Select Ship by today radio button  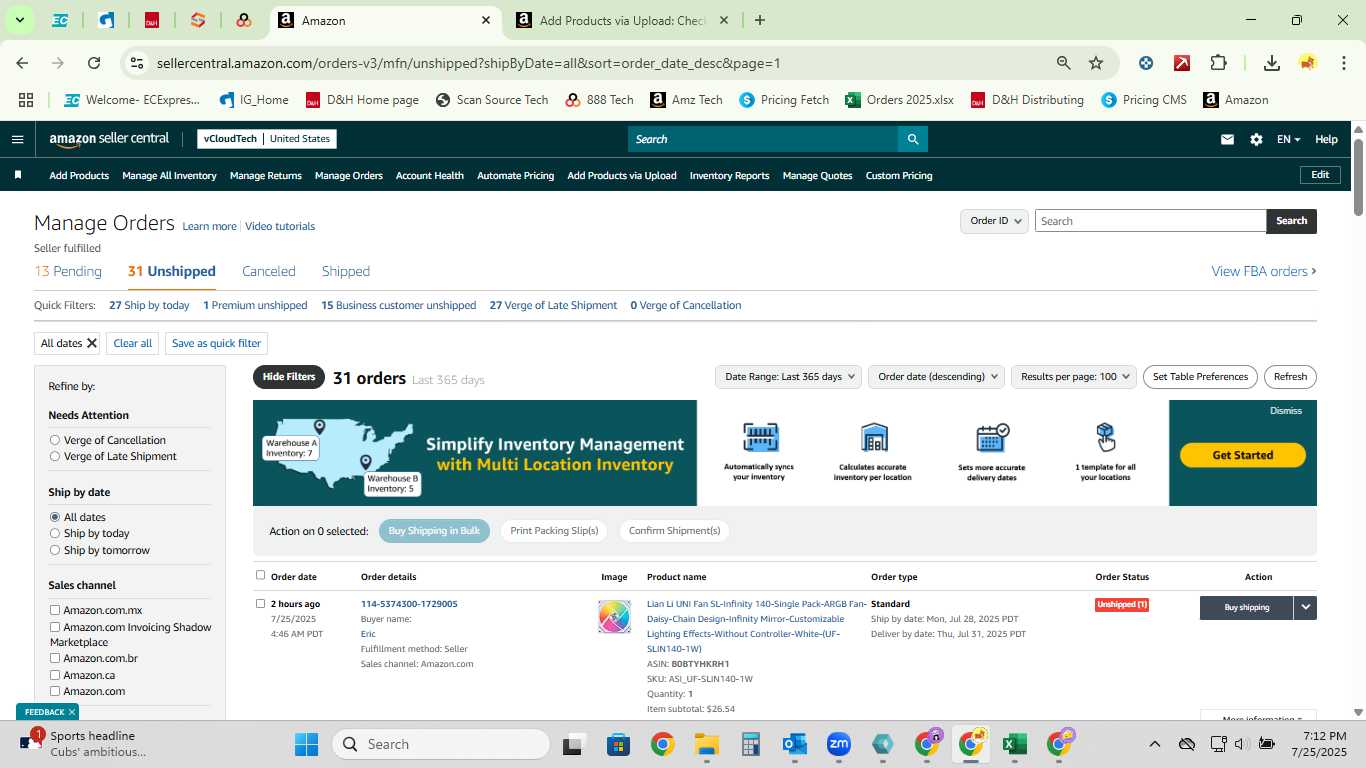pos(55,533)
